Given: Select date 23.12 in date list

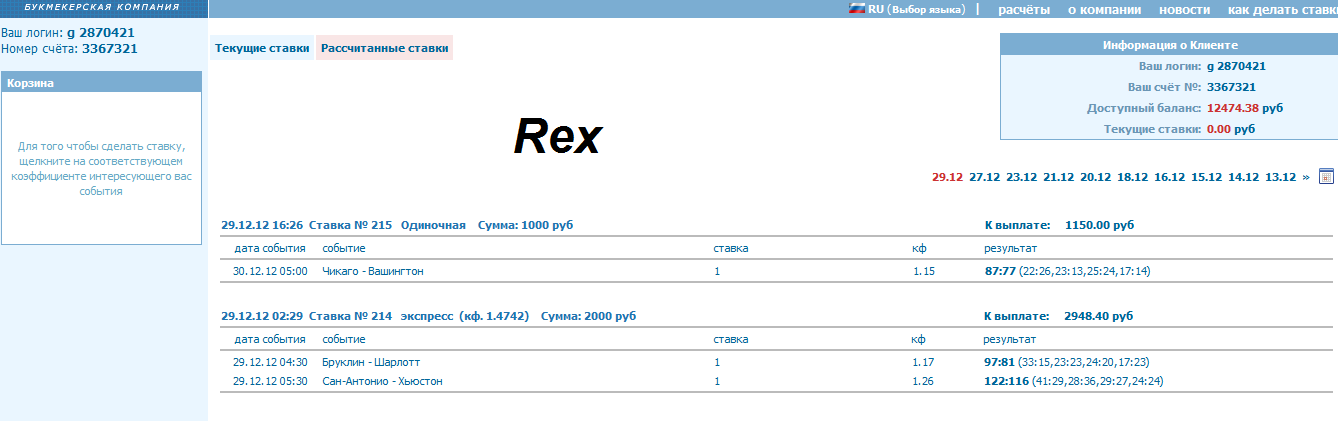Looking at the screenshot, I should (x=1021, y=177).
